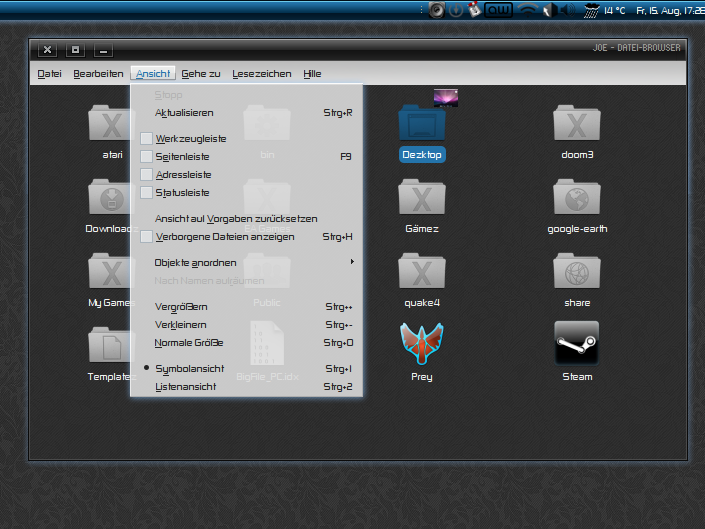Click the small wallpaper thumbnail above Dezktop
The width and height of the screenshot is (705, 529).
click(x=446, y=98)
